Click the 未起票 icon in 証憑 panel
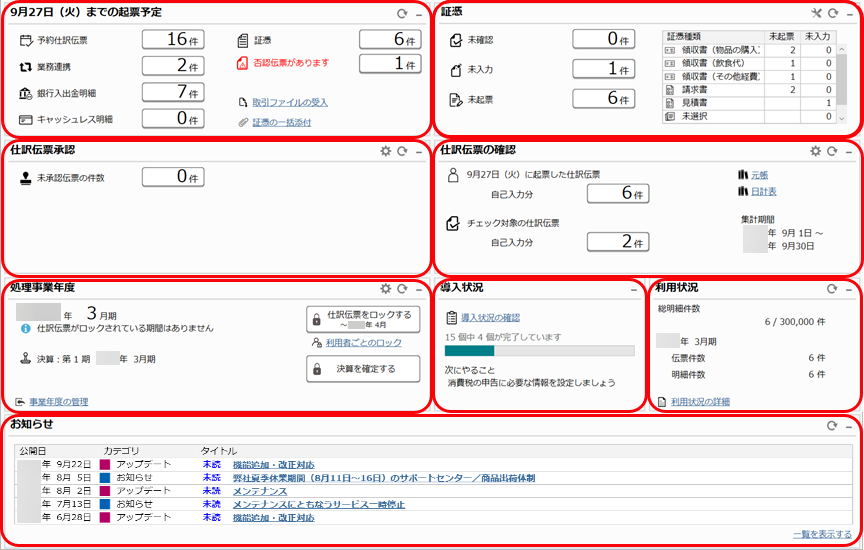This screenshot has width=864, height=550. tap(456, 100)
